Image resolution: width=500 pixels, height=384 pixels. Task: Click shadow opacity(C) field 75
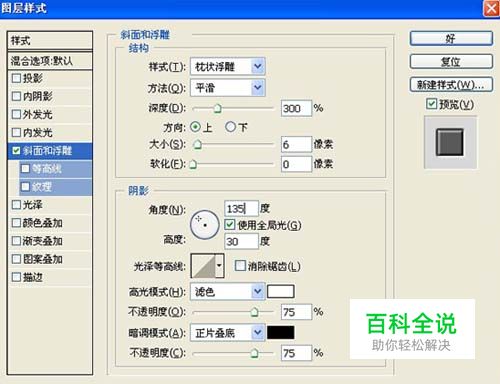[x=296, y=353]
